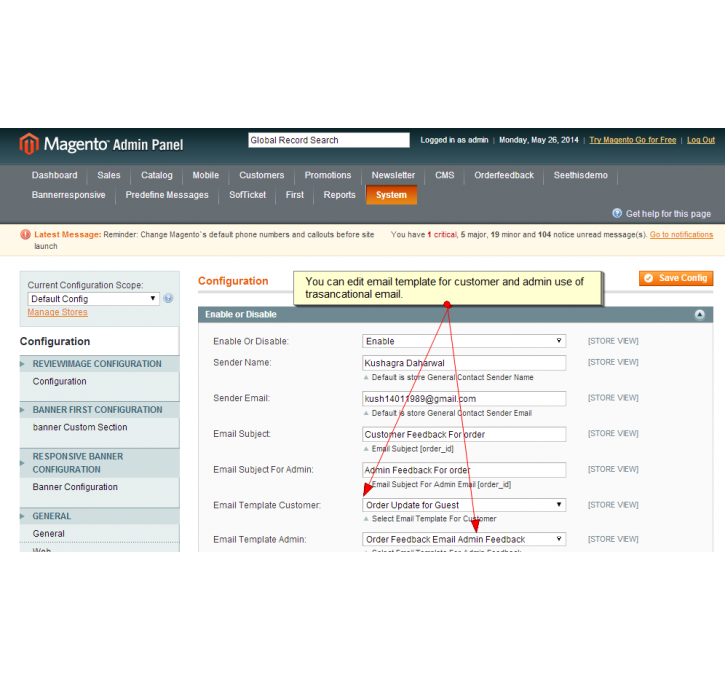This screenshot has height=680, width=725.
Task: Expand BANNER FIRST CONFIGURATION section
Action: [x=99, y=410]
